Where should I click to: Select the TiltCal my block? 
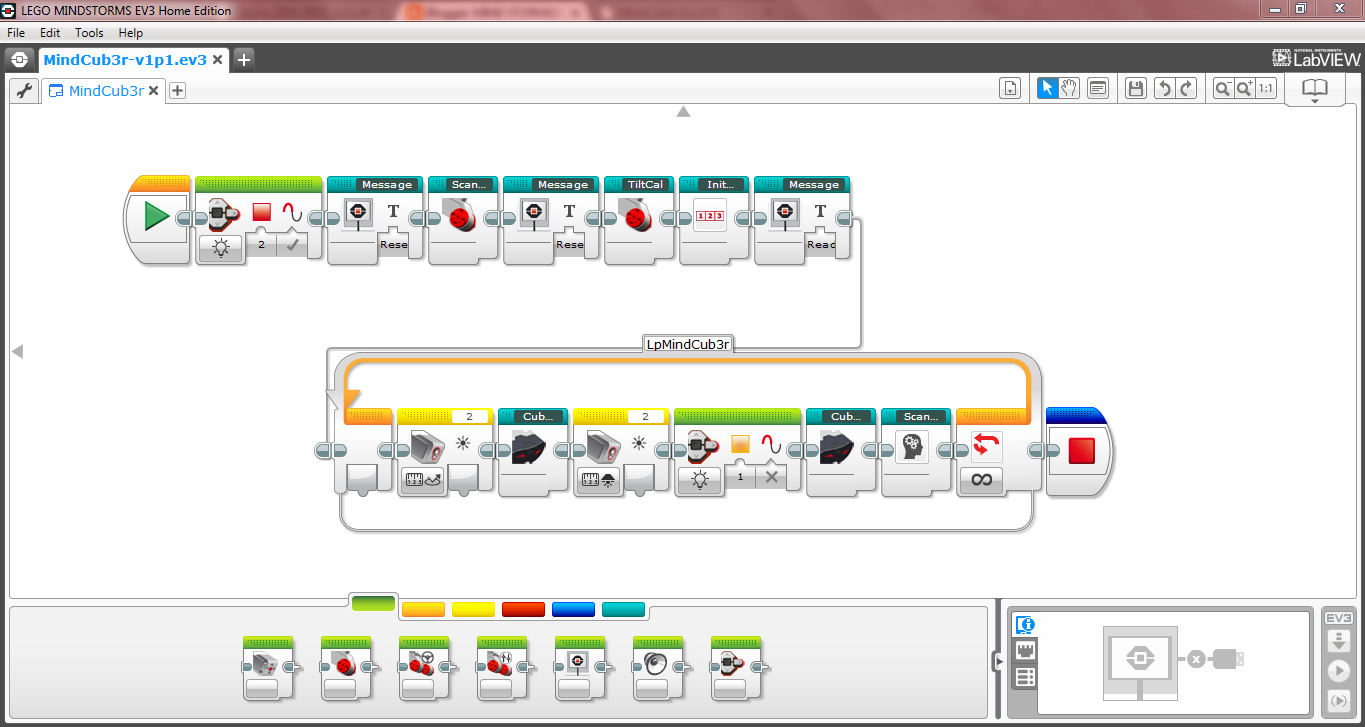639,219
